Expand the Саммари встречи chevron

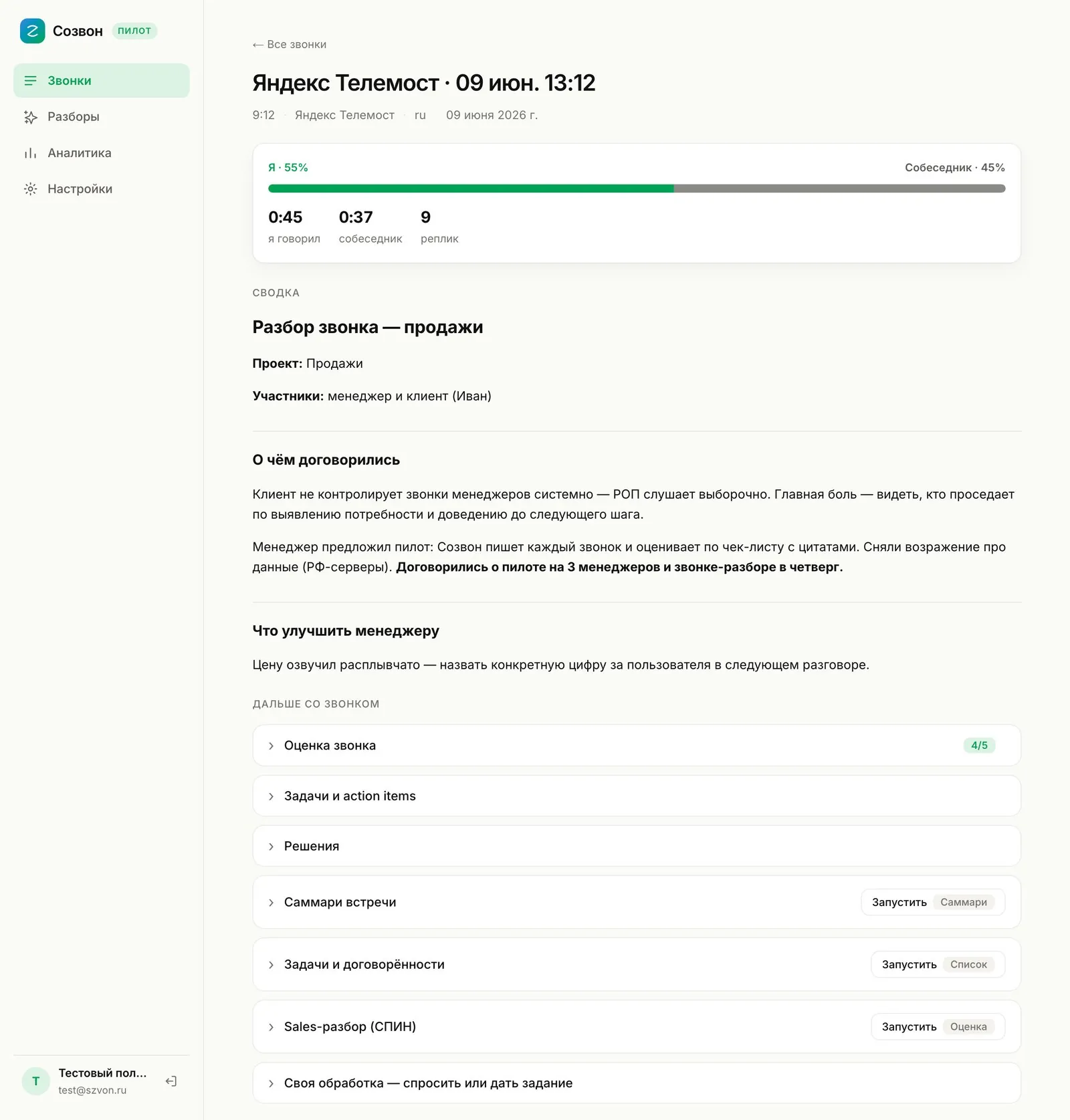coord(271,903)
